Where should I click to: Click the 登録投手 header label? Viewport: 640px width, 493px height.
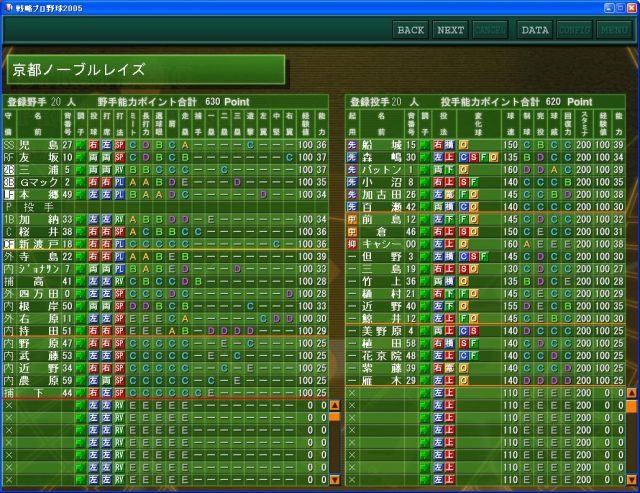point(370,102)
